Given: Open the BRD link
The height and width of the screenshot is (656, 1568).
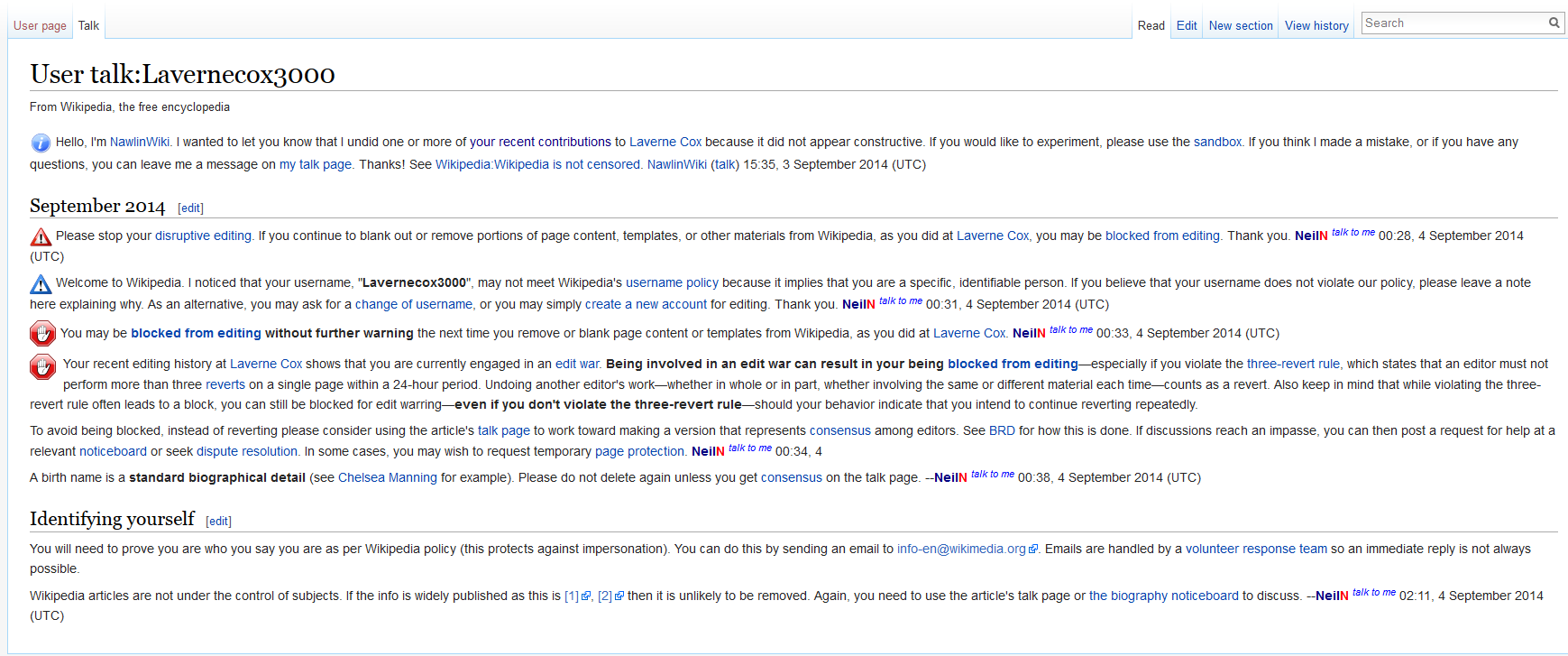Looking at the screenshot, I should pyautogui.click(x=1002, y=430).
